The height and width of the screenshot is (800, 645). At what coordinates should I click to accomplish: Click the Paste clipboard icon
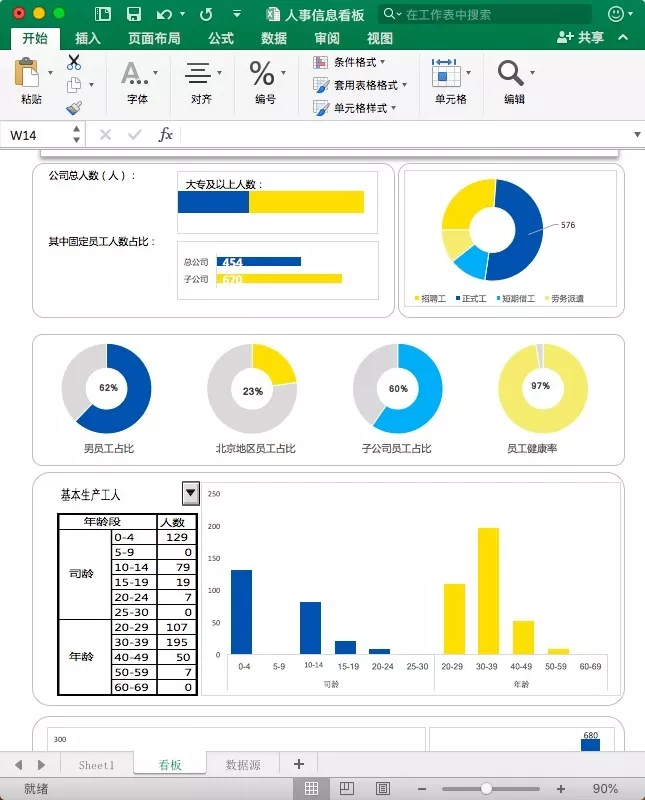click(27, 72)
